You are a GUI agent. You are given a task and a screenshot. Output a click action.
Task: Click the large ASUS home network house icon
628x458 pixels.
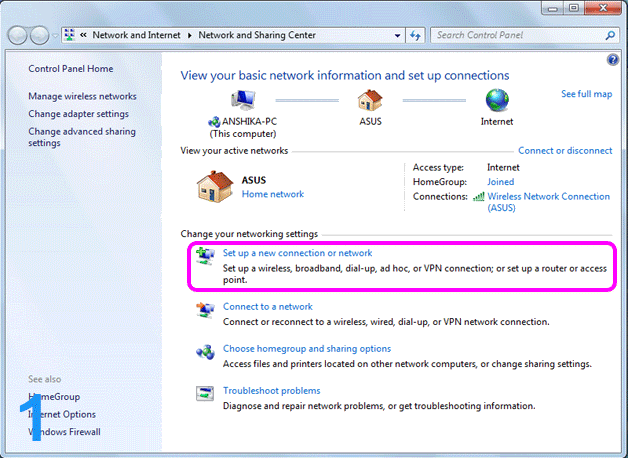click(215, 187)
